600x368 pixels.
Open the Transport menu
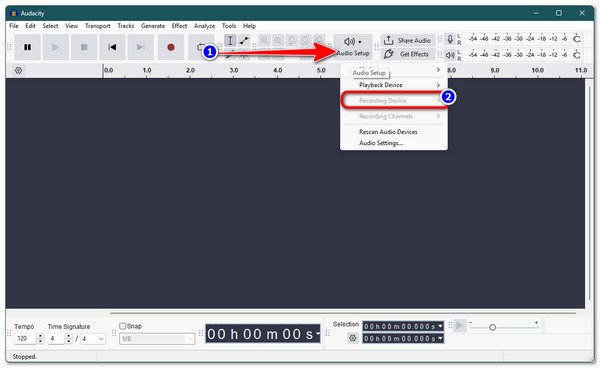tap(98, 26)
